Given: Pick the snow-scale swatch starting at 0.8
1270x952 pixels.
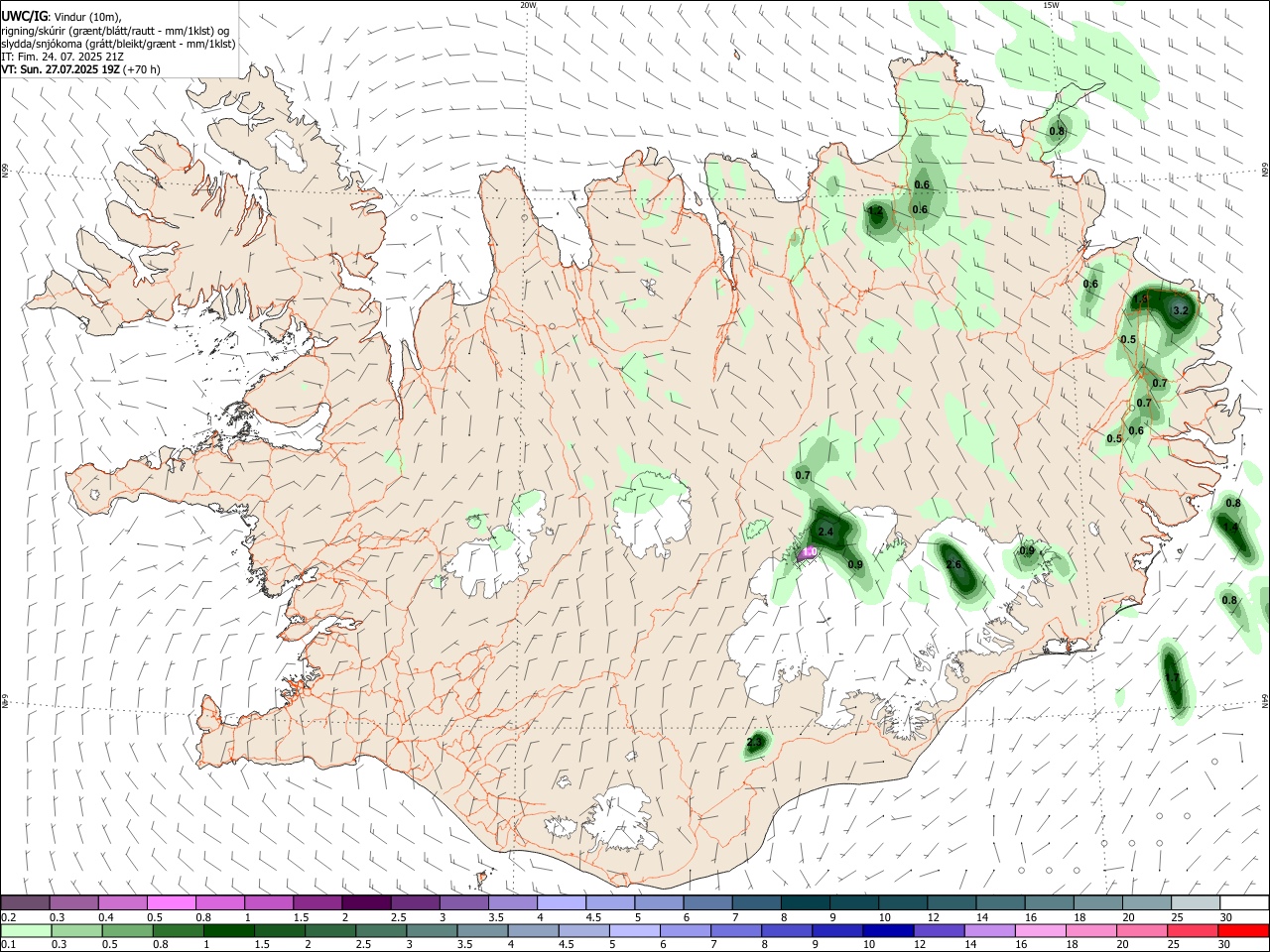Looking at the screenshot, I should [219, 903].
